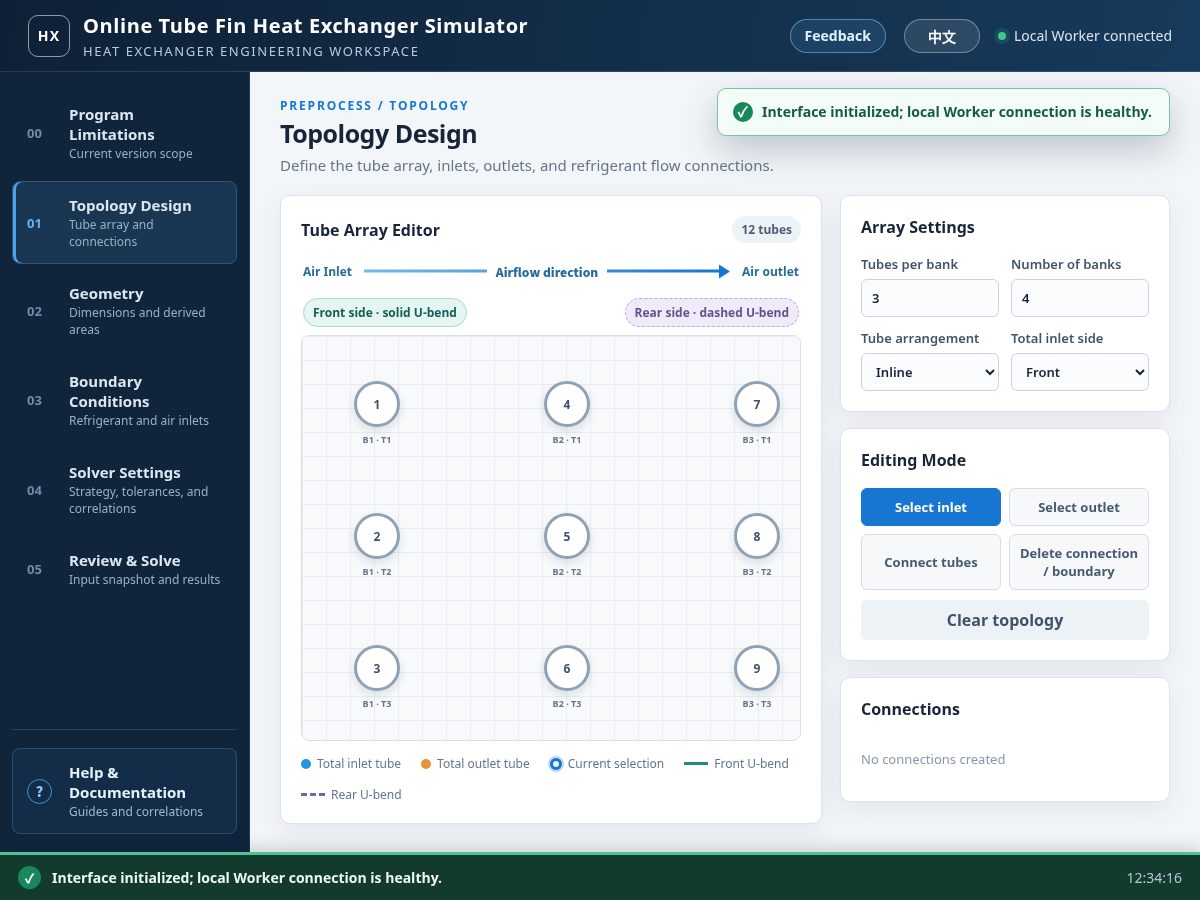
Task: Click the Worker connection status dot
Action: click(x=1002, y=36)
